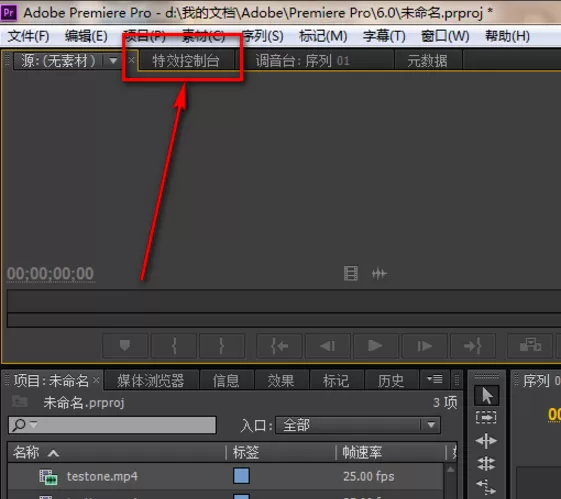Image resolution: width=561 pixels, height=499 pixels.
Task: Switch to the 历史 tab
Action: coord(391,381)
